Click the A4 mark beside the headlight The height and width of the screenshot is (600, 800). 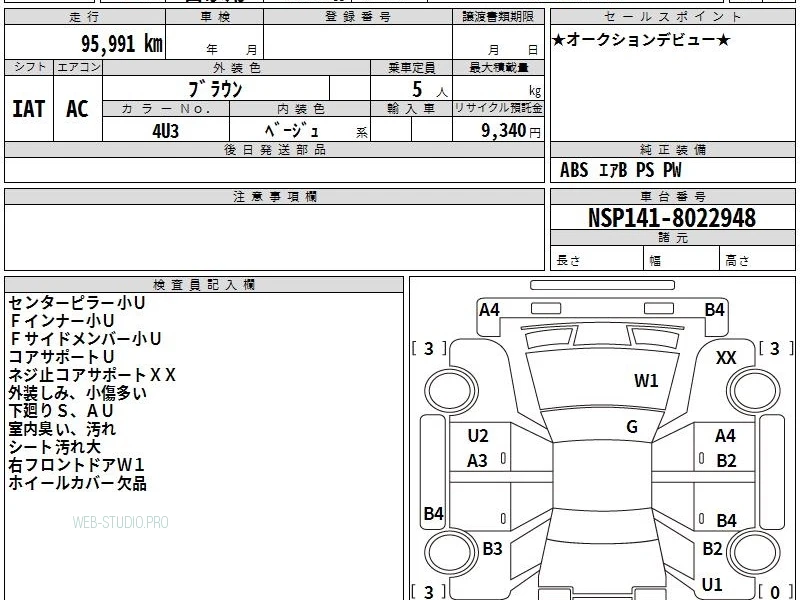489,310
